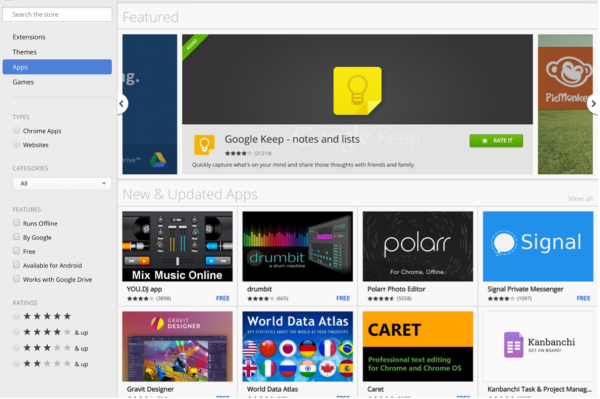Click the Search the store field
600x399 pixels.
pos(57,15)
